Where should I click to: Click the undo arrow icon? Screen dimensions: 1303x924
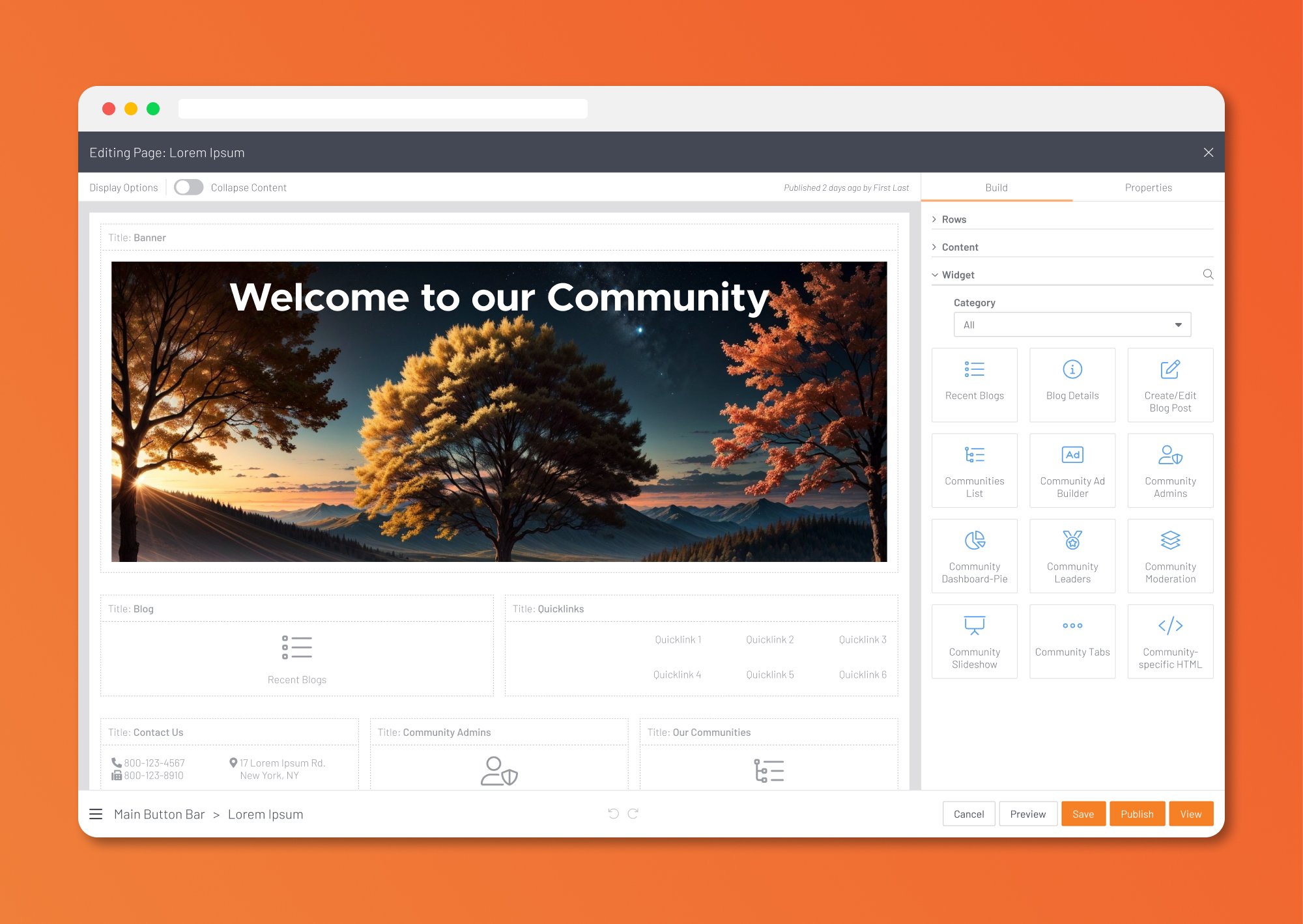(613, 813)
